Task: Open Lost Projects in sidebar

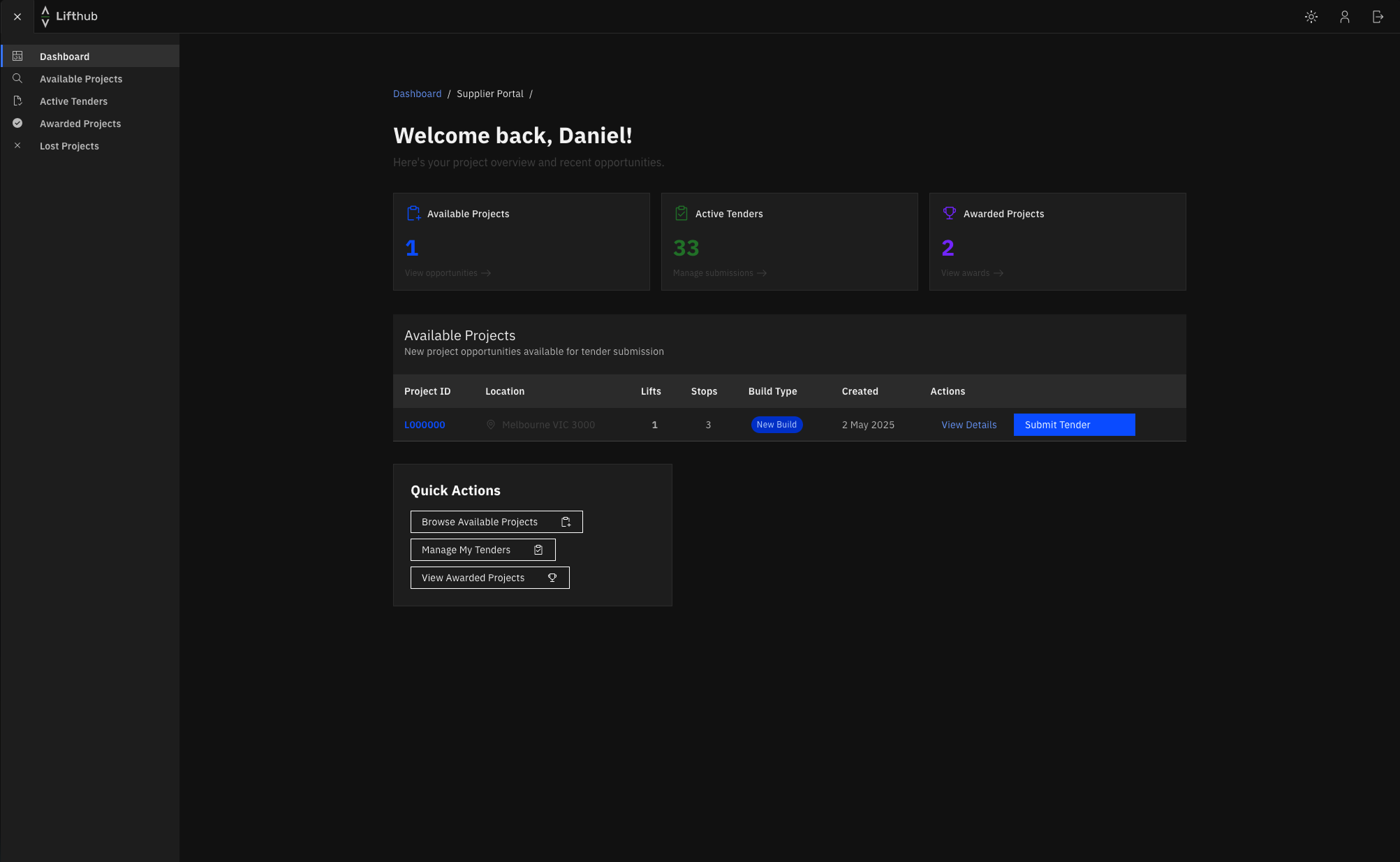Action: tap(69, 146)
